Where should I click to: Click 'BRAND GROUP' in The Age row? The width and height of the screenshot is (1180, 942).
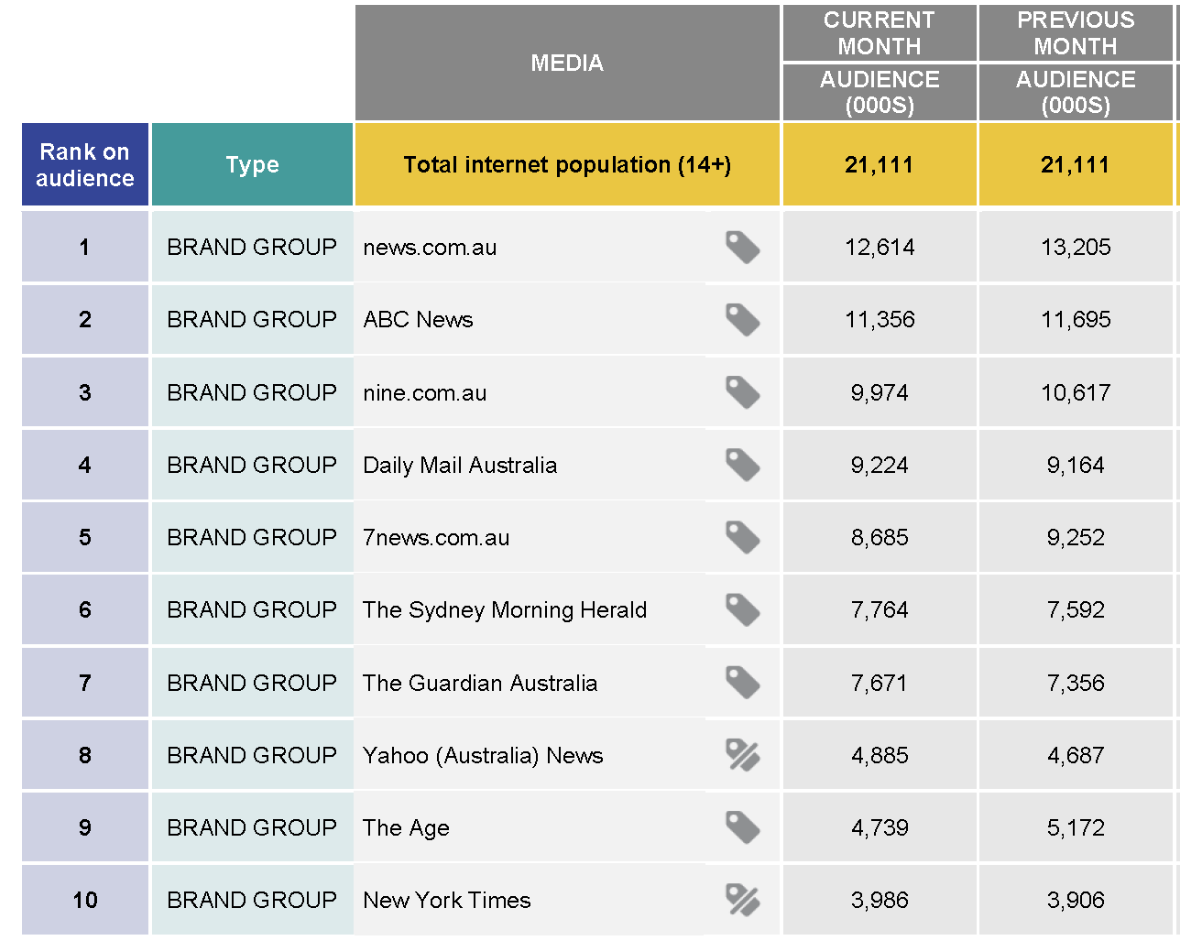(252, 828)
